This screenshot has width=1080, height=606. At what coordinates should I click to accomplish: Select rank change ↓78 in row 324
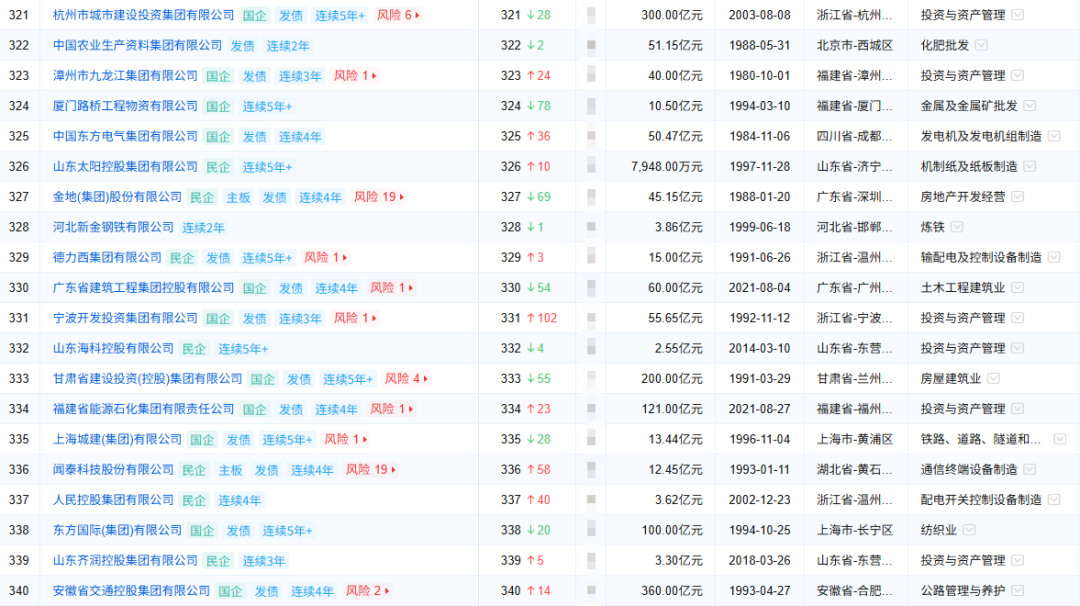tap(539, 106)
